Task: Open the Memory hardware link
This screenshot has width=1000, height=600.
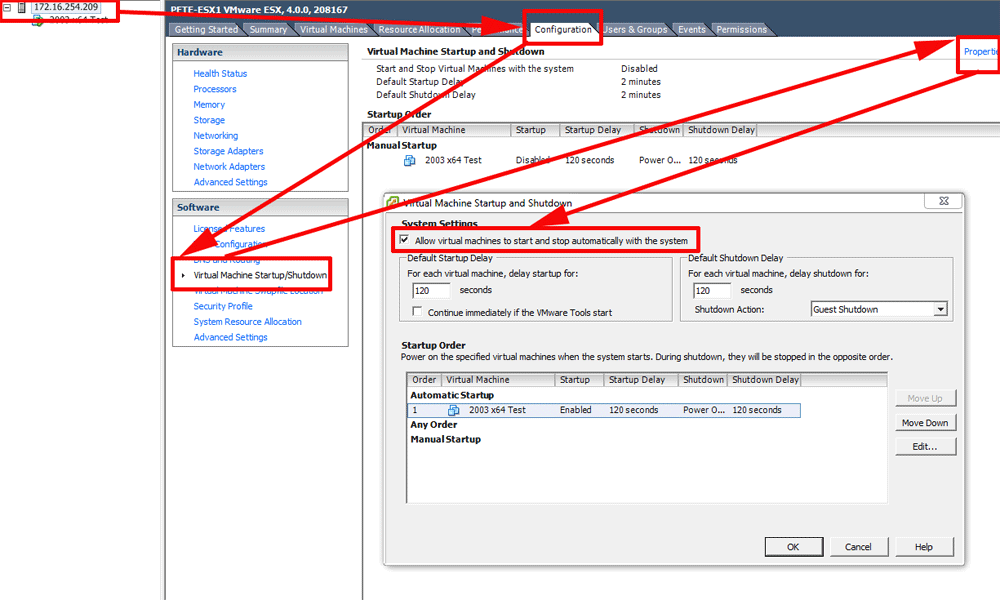Action: 209,104
